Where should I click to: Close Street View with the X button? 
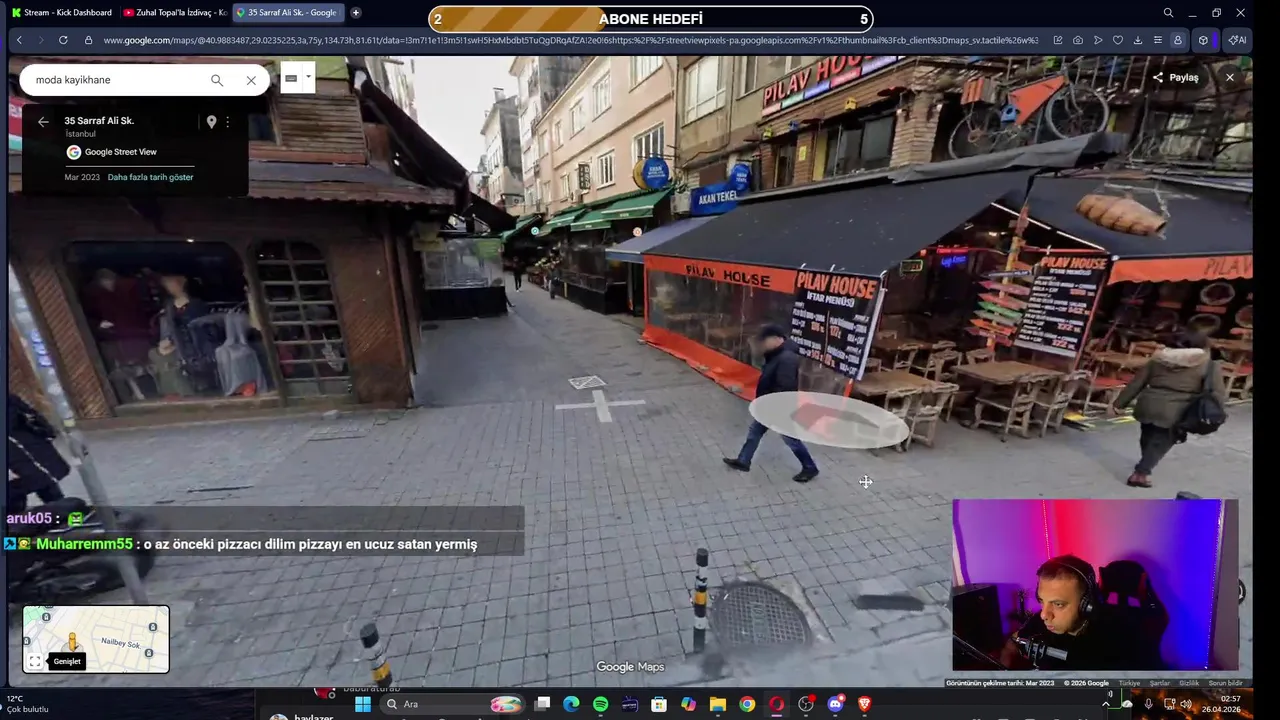(x=1230, y=77)
